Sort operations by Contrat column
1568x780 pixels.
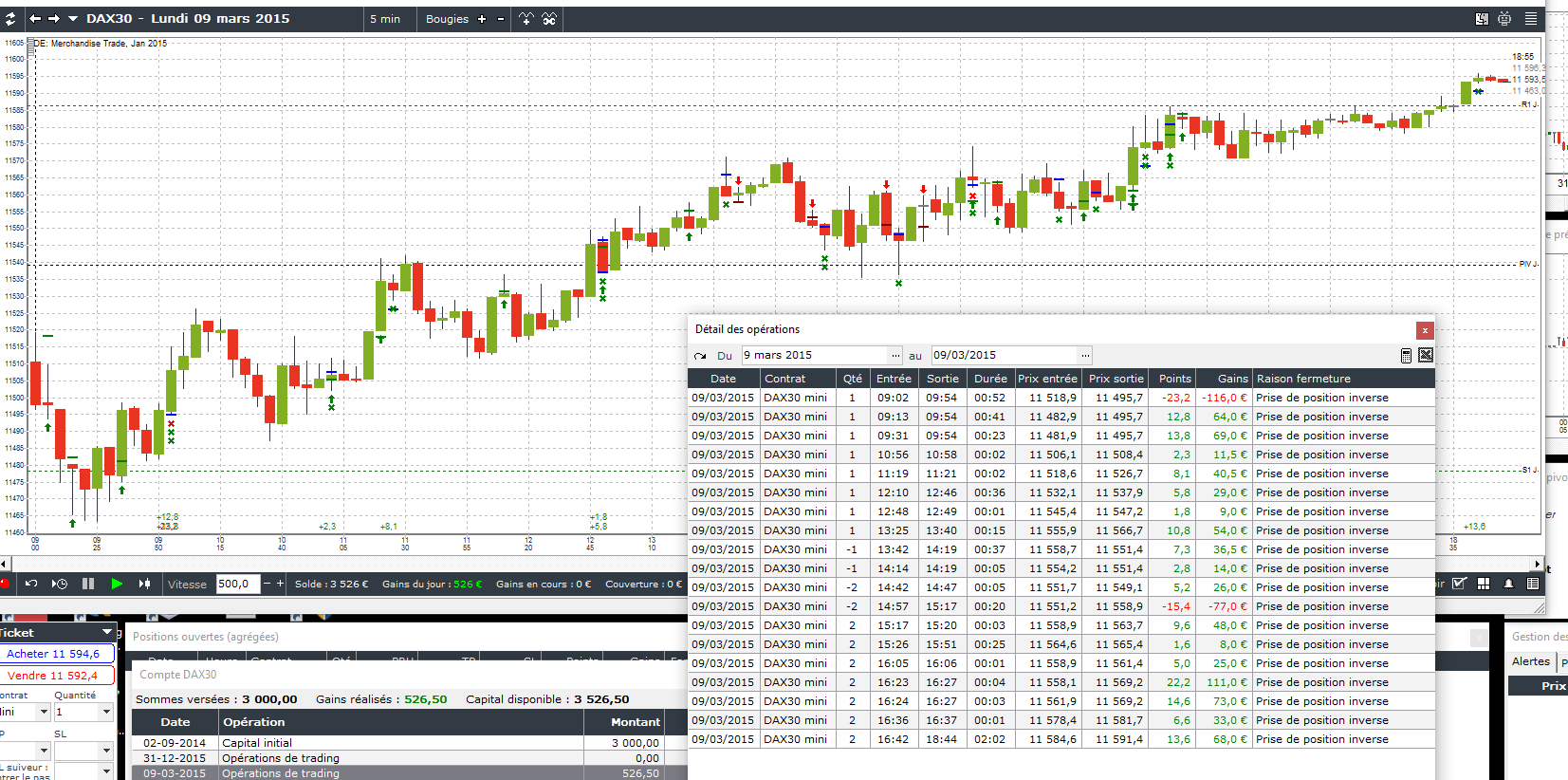[798, 379]
